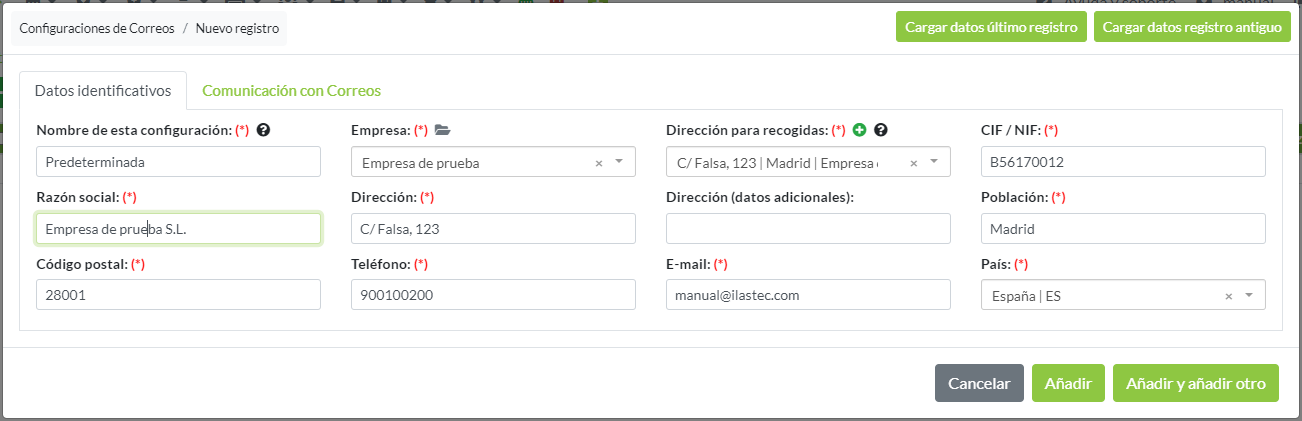
Task: Click Cargar datos registro antiguo button
Action: pyautogui.click(x=1191, y=27)
